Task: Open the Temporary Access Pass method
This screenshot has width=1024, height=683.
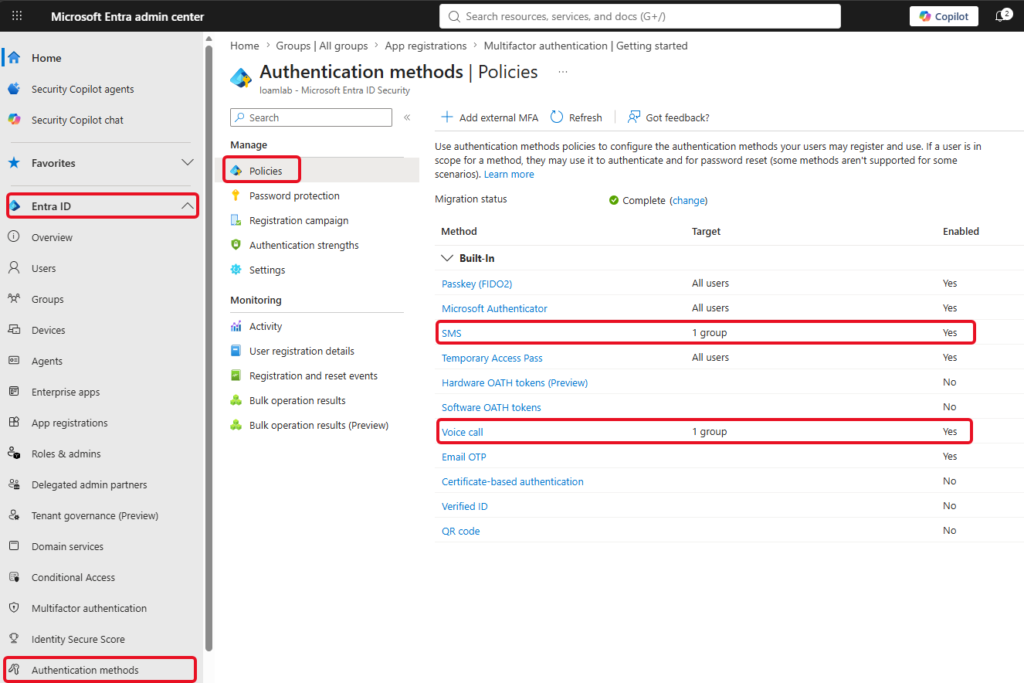Action: coord(492,358)
